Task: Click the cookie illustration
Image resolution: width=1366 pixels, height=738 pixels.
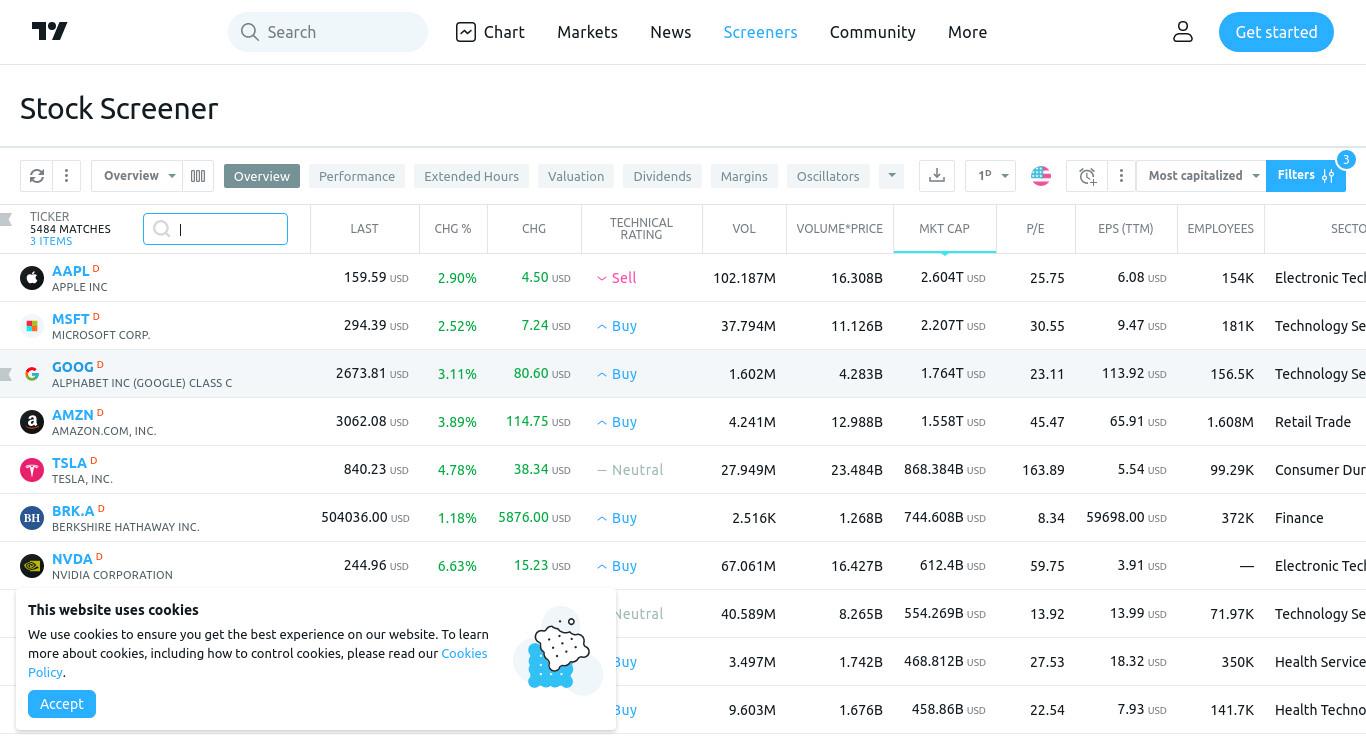Action: [x=558, y=650]
